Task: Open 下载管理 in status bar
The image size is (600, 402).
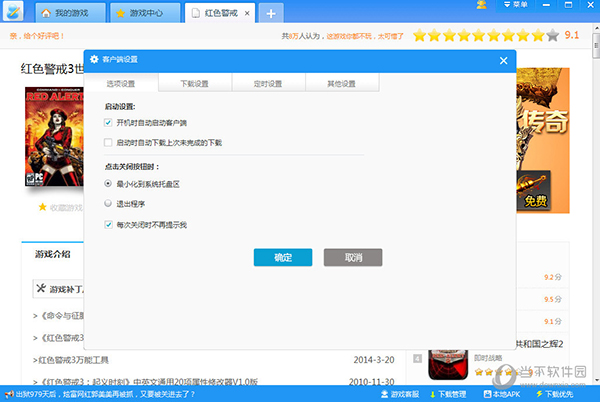Action: click(x=448, y=394)
